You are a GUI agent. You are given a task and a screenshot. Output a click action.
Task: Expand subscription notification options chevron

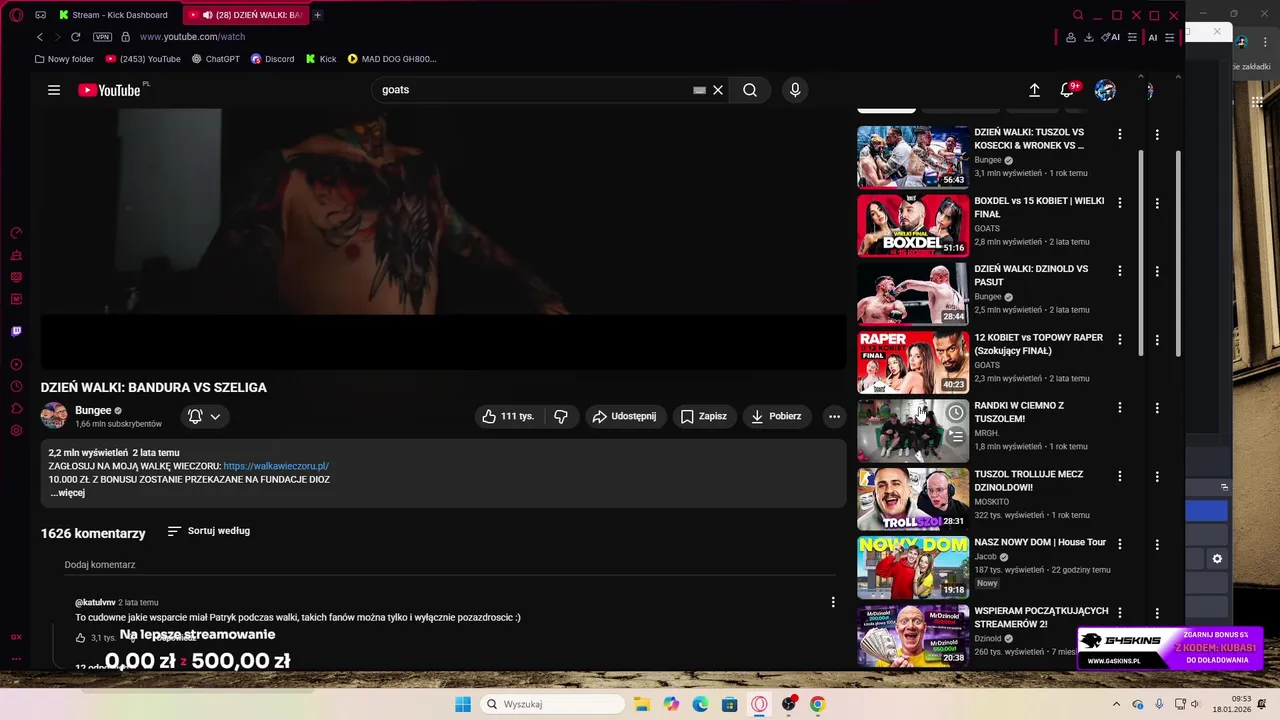click(215, 416)
